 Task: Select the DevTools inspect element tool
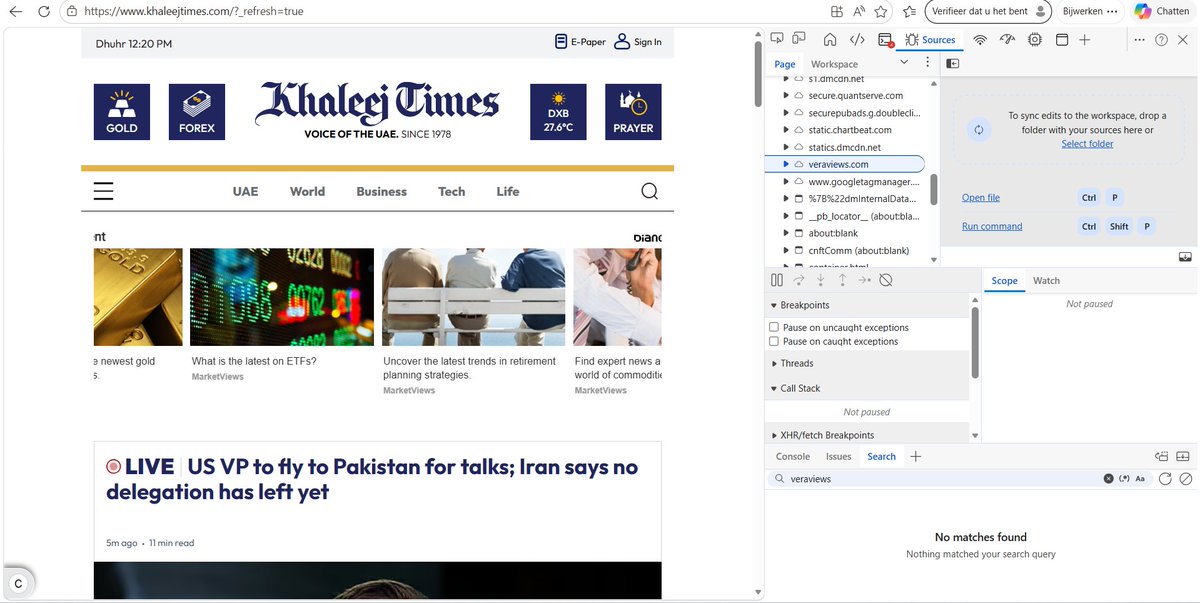click(777, 40)
